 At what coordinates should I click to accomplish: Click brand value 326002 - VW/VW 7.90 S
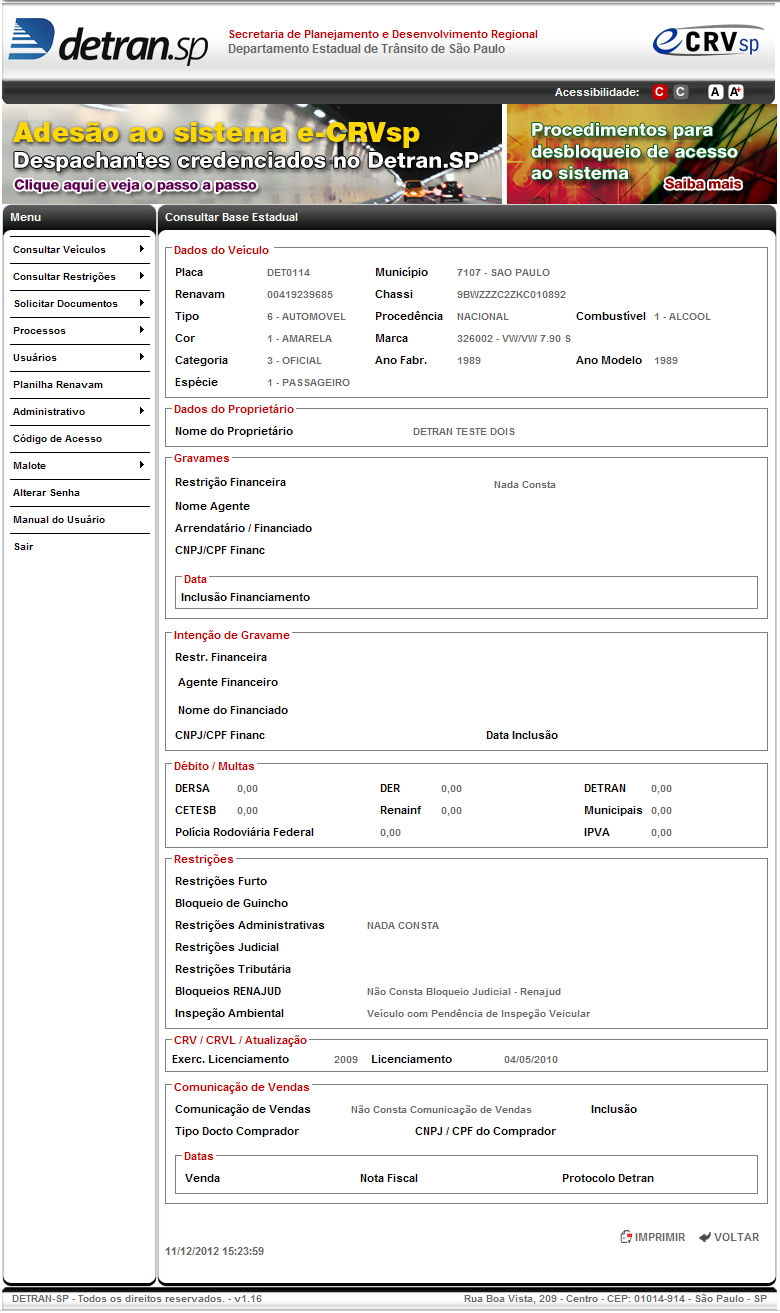click(514, 339)
